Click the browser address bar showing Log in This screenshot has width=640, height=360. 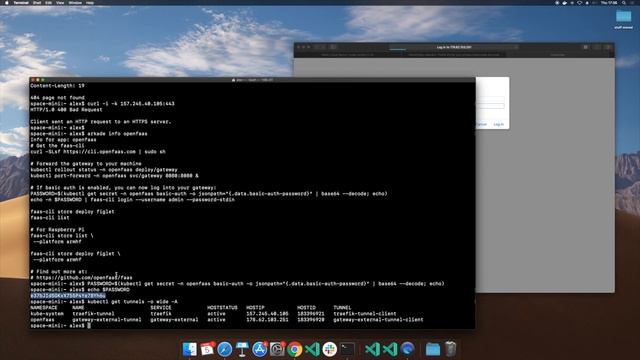pyautogui.click(x=453, y=47)
